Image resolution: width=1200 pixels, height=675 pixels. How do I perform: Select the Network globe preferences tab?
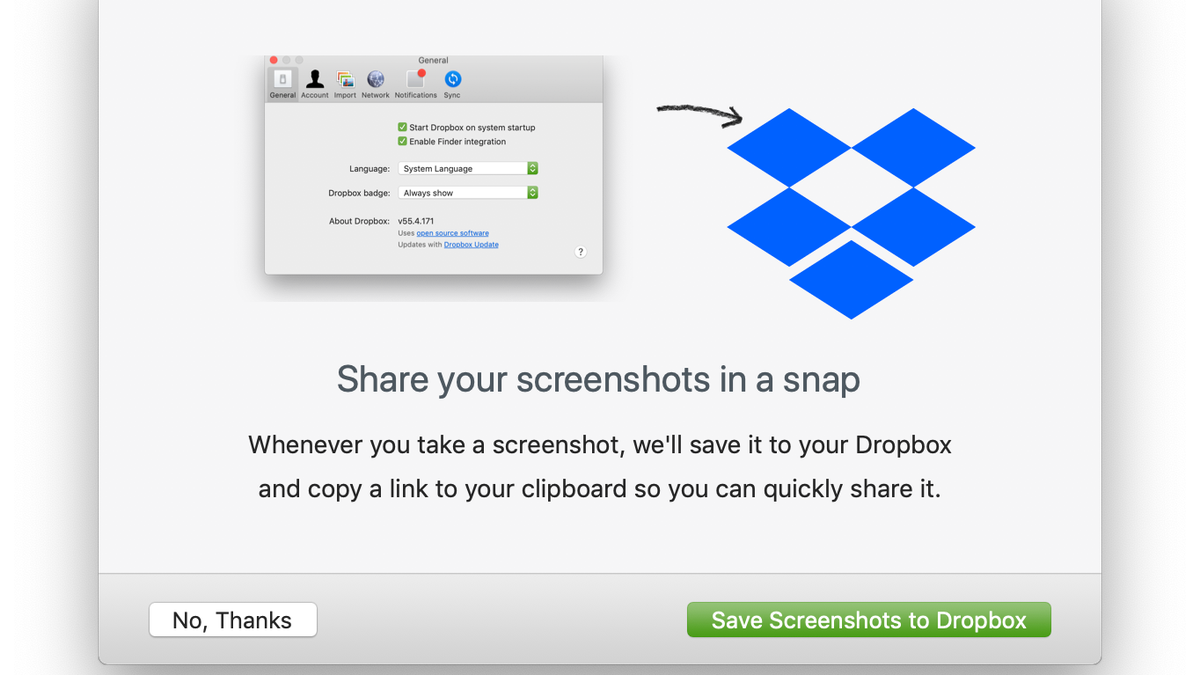tap(376, 84)
